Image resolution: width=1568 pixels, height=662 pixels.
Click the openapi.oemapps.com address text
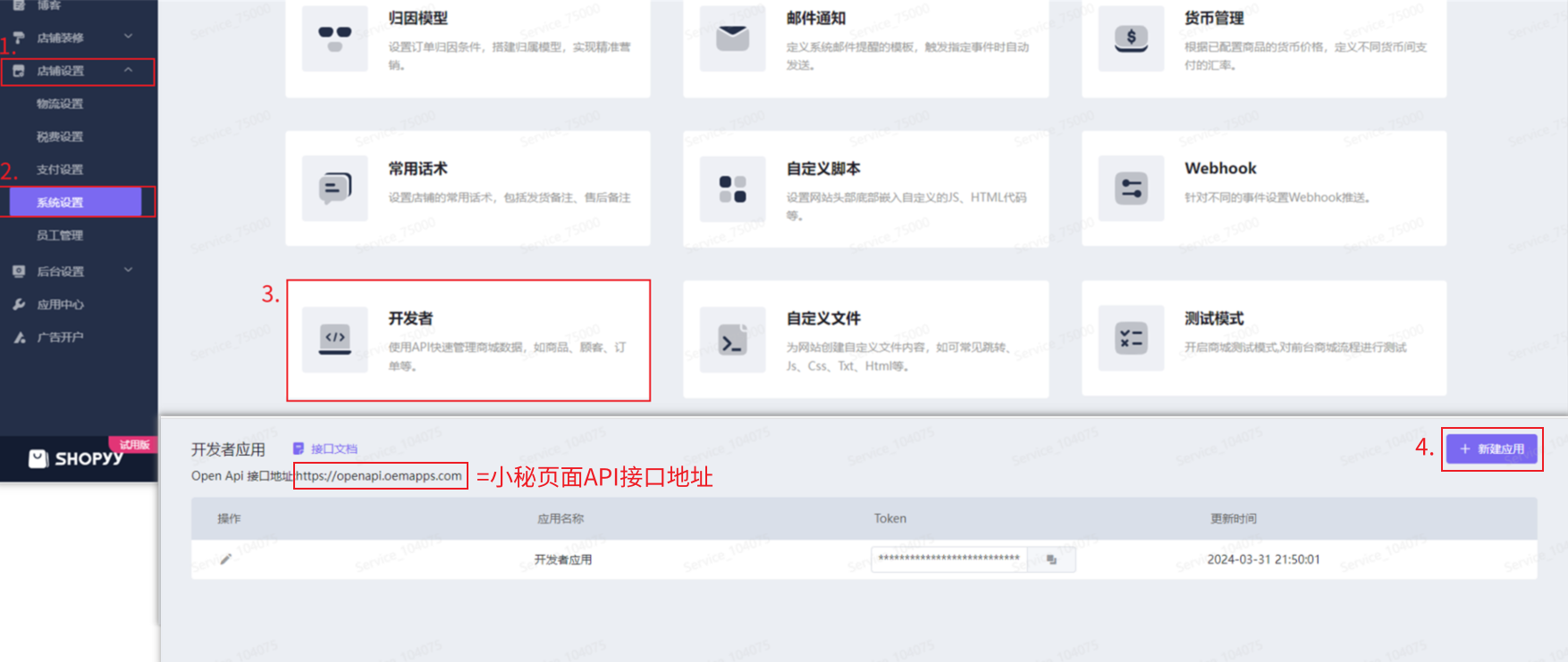click(x=379, y=475)
